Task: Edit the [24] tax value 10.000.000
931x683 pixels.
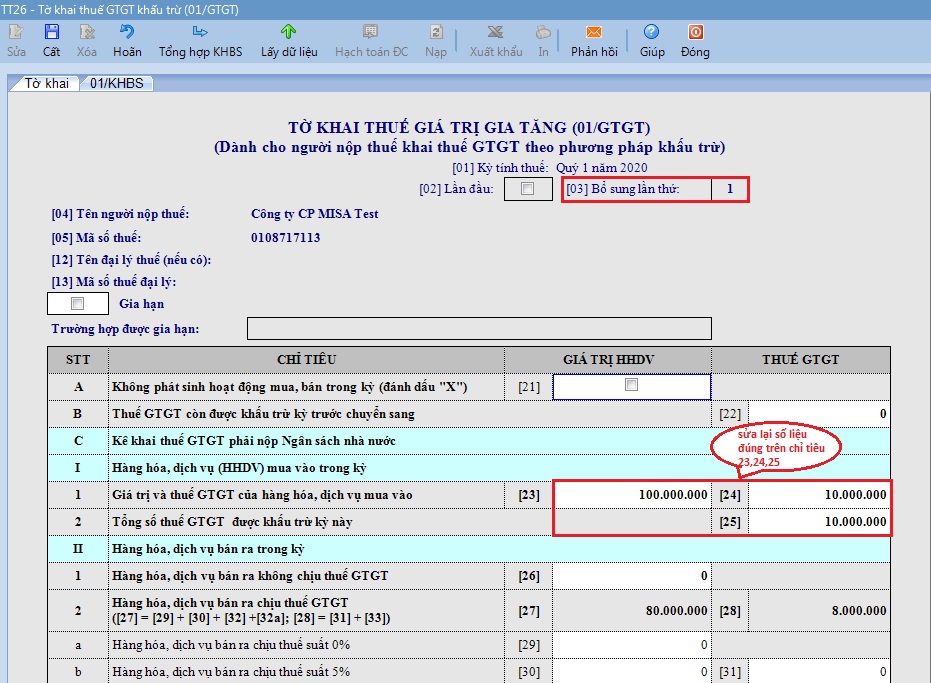Action: [x=819, y=495]
